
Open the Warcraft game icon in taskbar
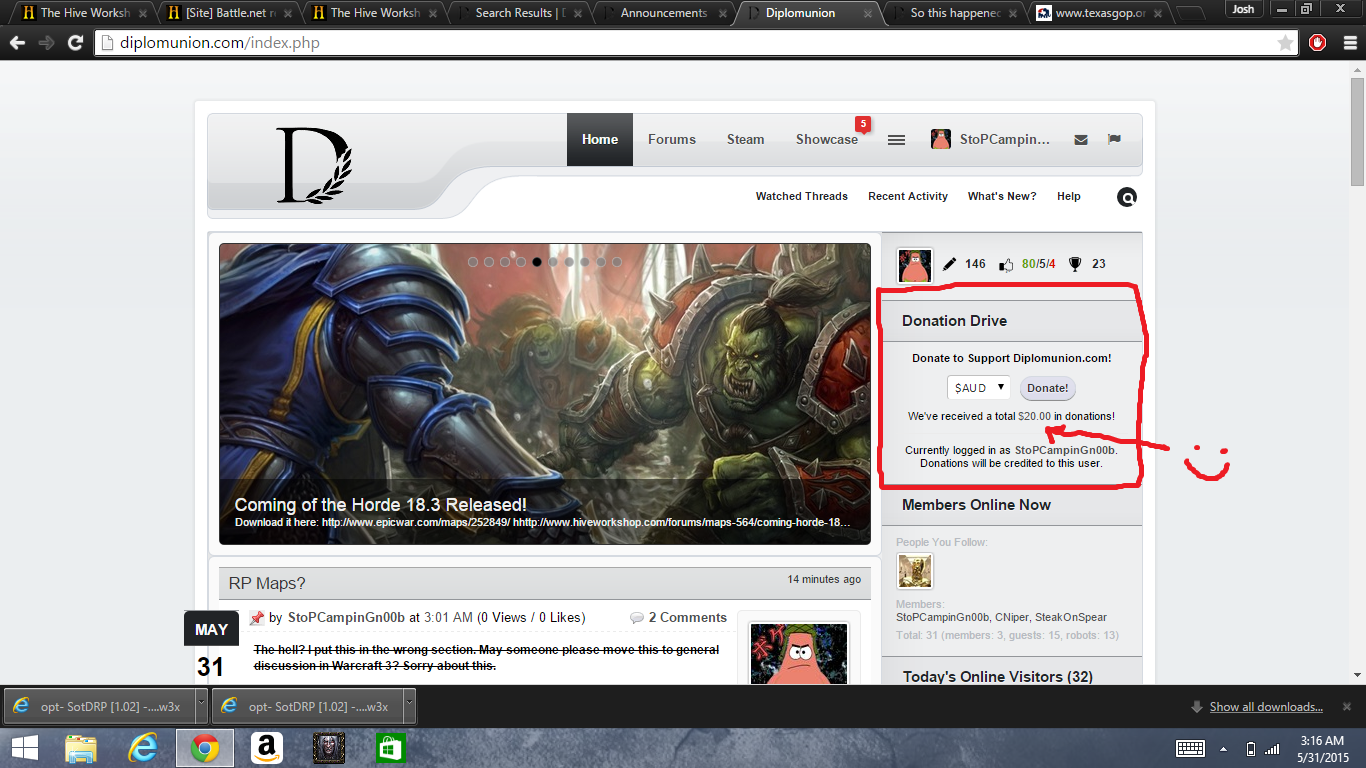[x=328, y=748]
